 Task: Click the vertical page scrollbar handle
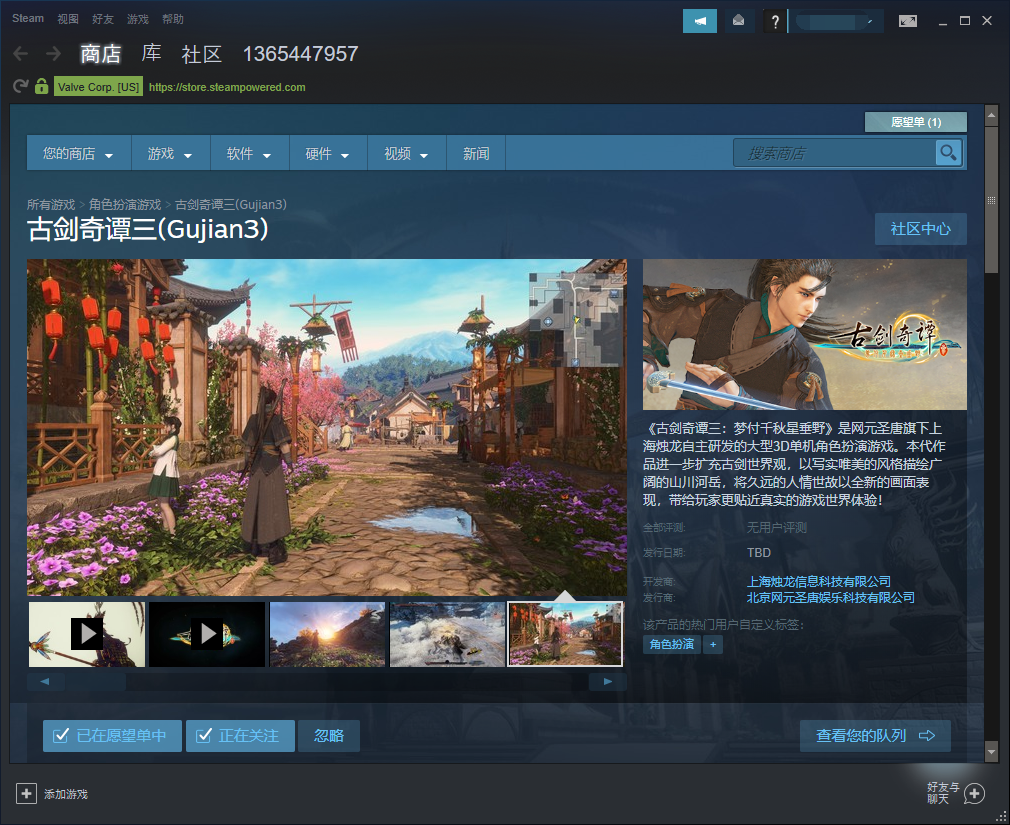point(991,199)
